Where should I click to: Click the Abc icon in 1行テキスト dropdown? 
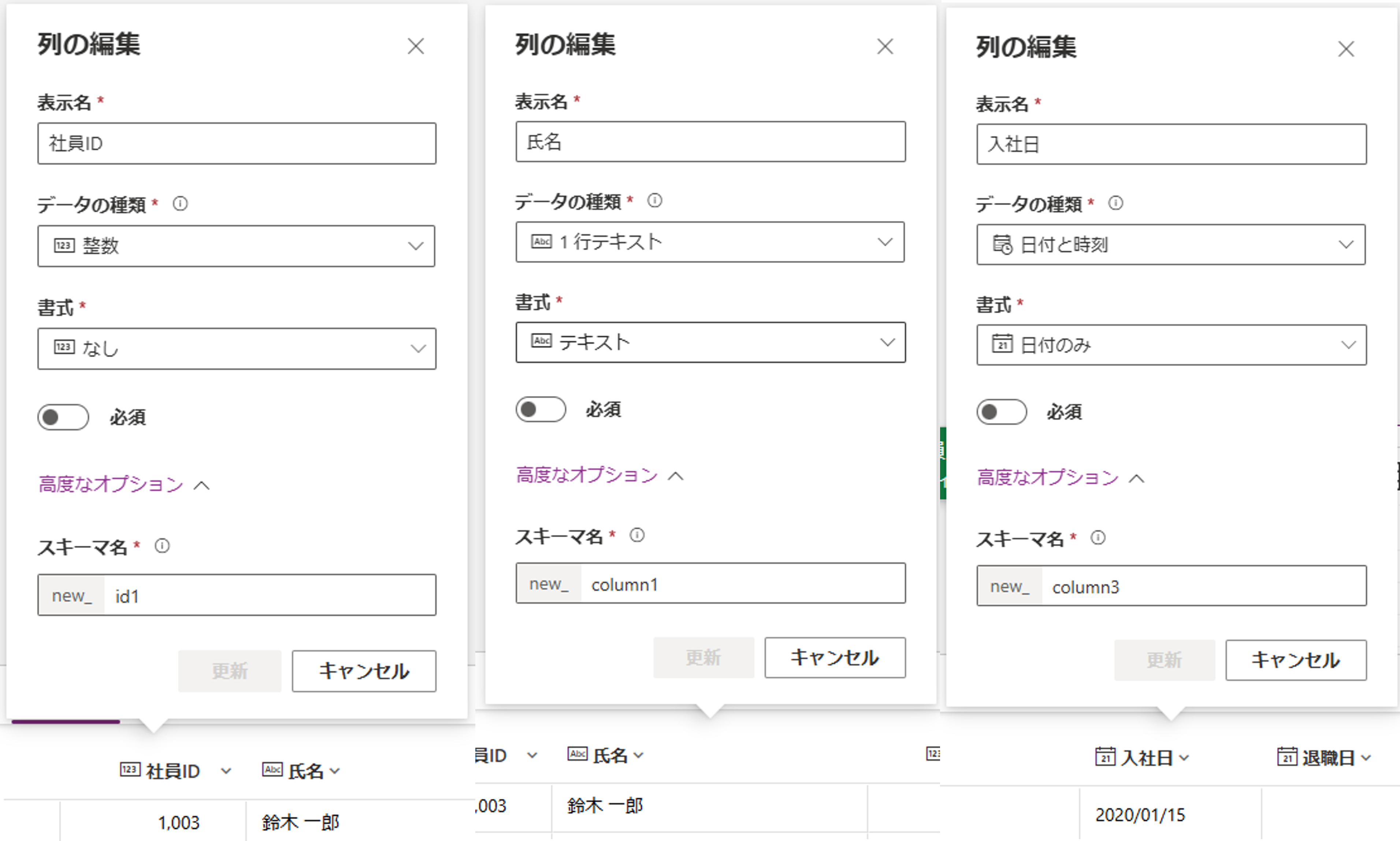pyautogui.click(x=542, y=241)
